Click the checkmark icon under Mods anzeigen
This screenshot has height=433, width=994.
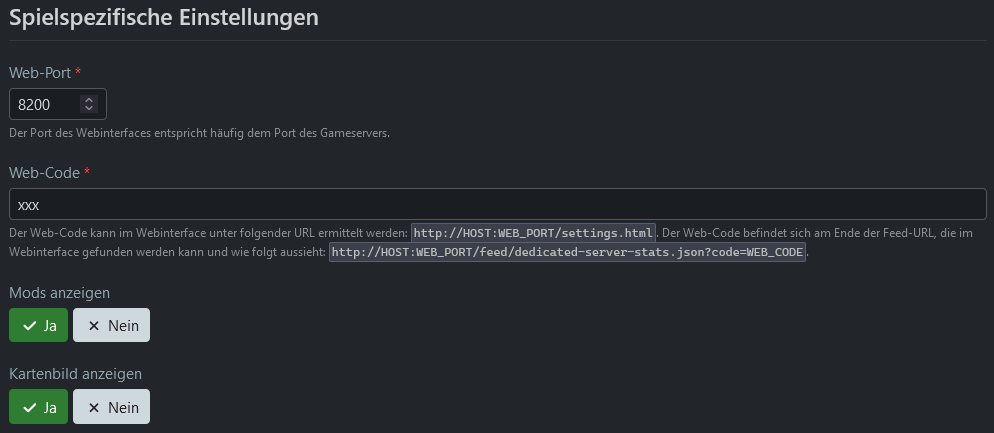[30, 326]
